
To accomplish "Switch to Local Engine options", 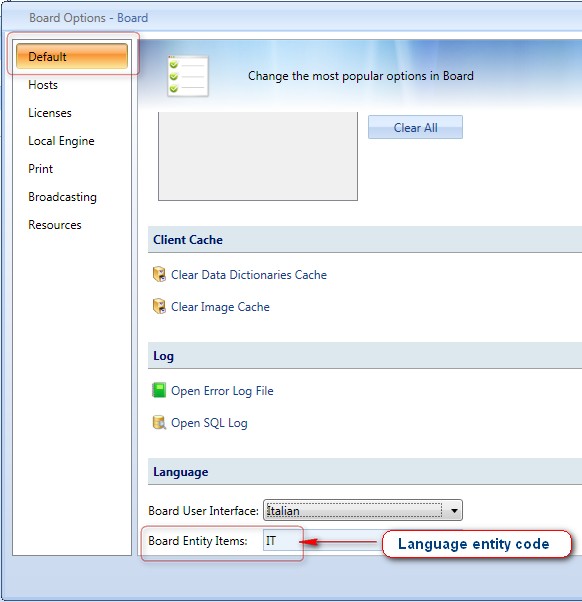I will pyautogui.click(x=61, y=141).
